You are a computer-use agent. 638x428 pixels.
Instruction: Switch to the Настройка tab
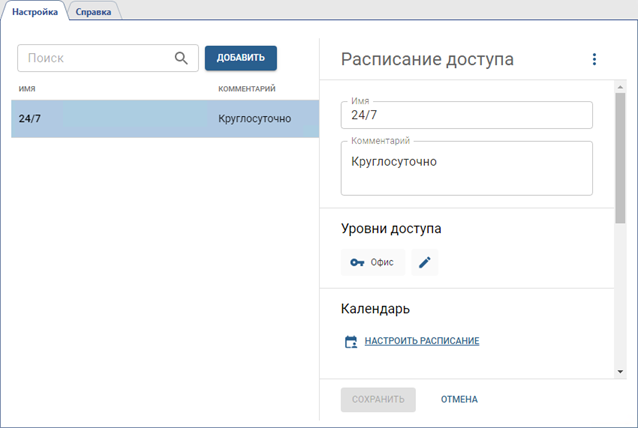click(36, 11)
